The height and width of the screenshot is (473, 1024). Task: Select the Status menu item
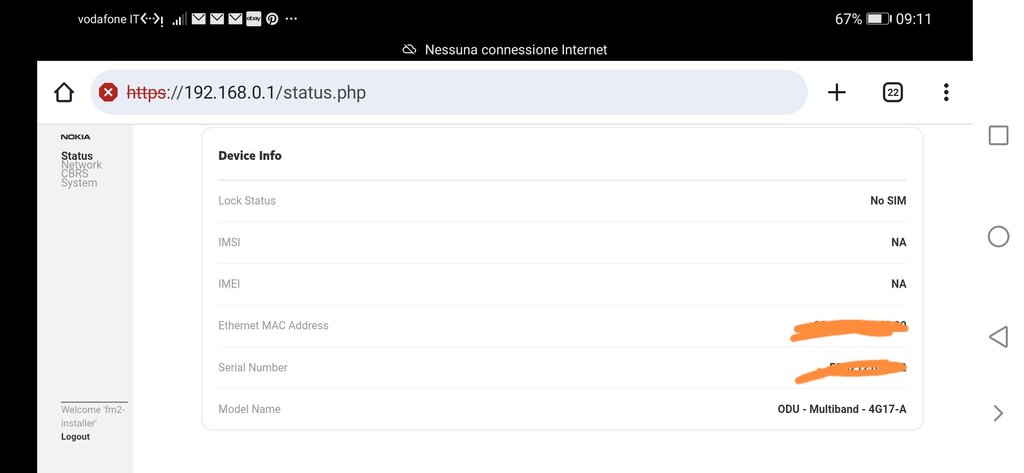pos(77,156)
